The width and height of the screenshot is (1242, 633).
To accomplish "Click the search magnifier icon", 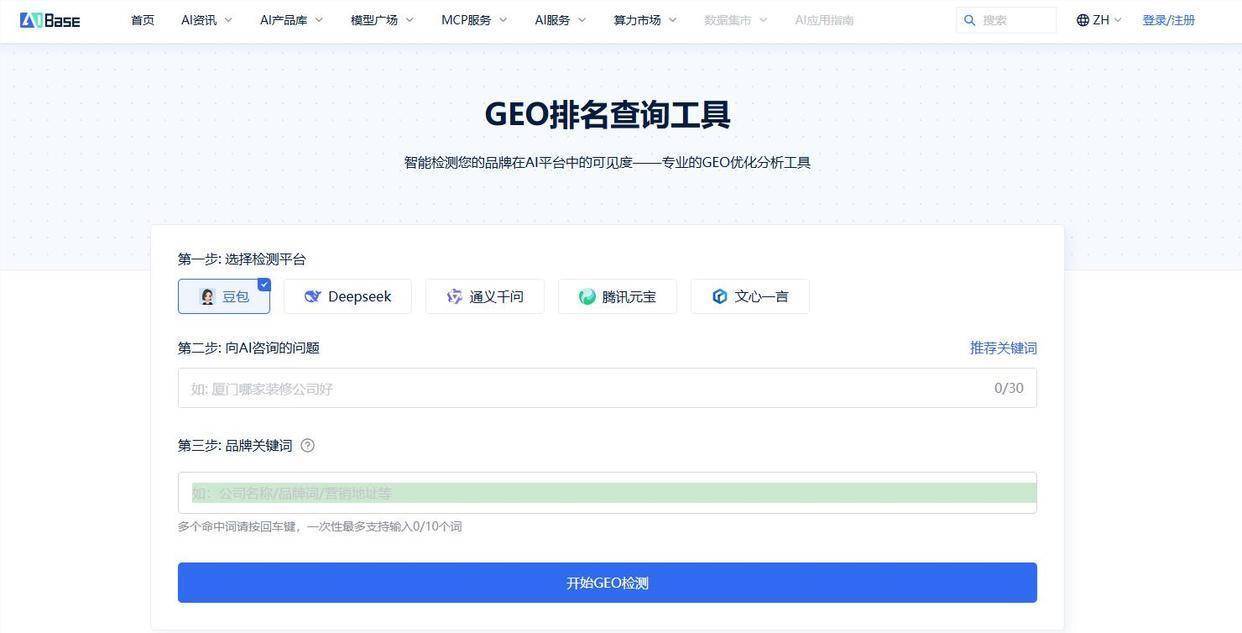I will [x=969, y=20].
